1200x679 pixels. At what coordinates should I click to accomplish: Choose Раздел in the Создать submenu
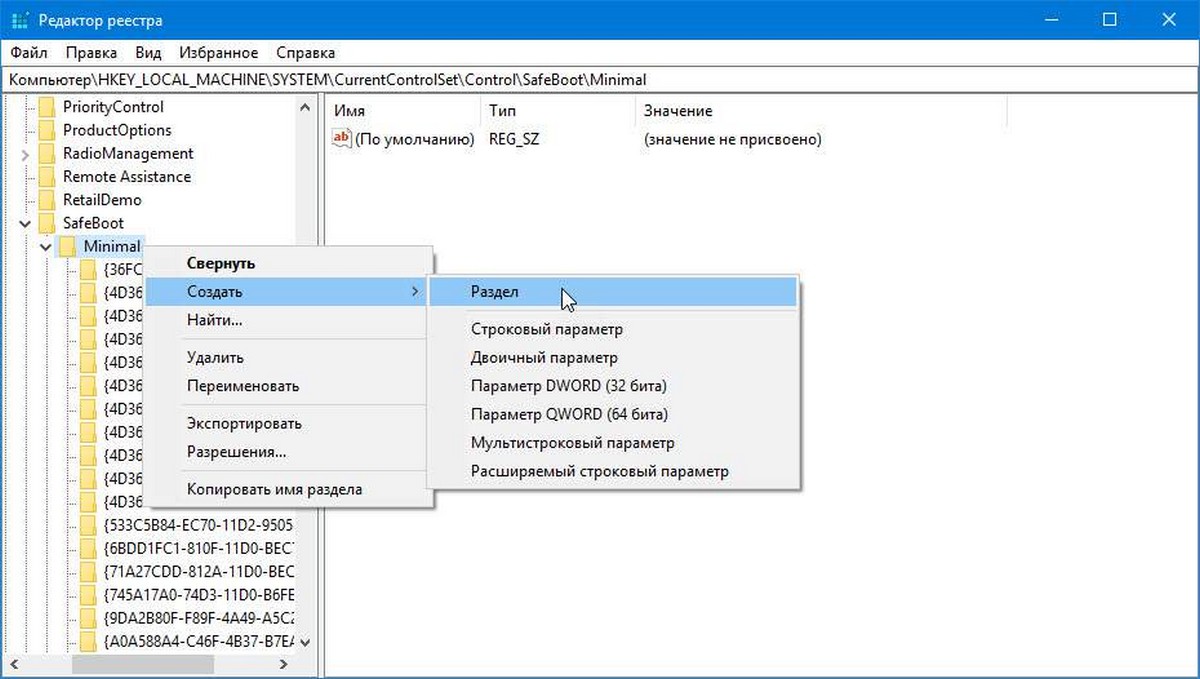(x=494, y=292)
